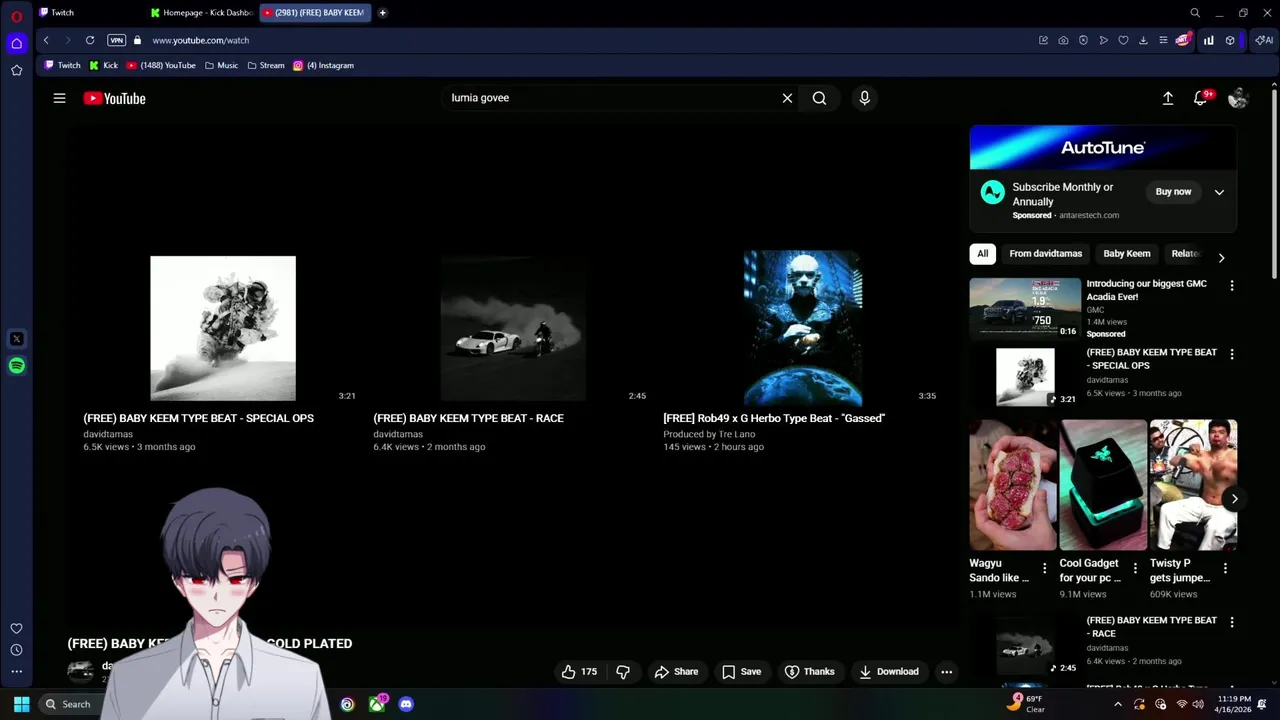The height and width of the screenshot is (720, 1280).
Task: Open options for SPECIAL OPS sidebar video
Action: tap(1231, 354)
